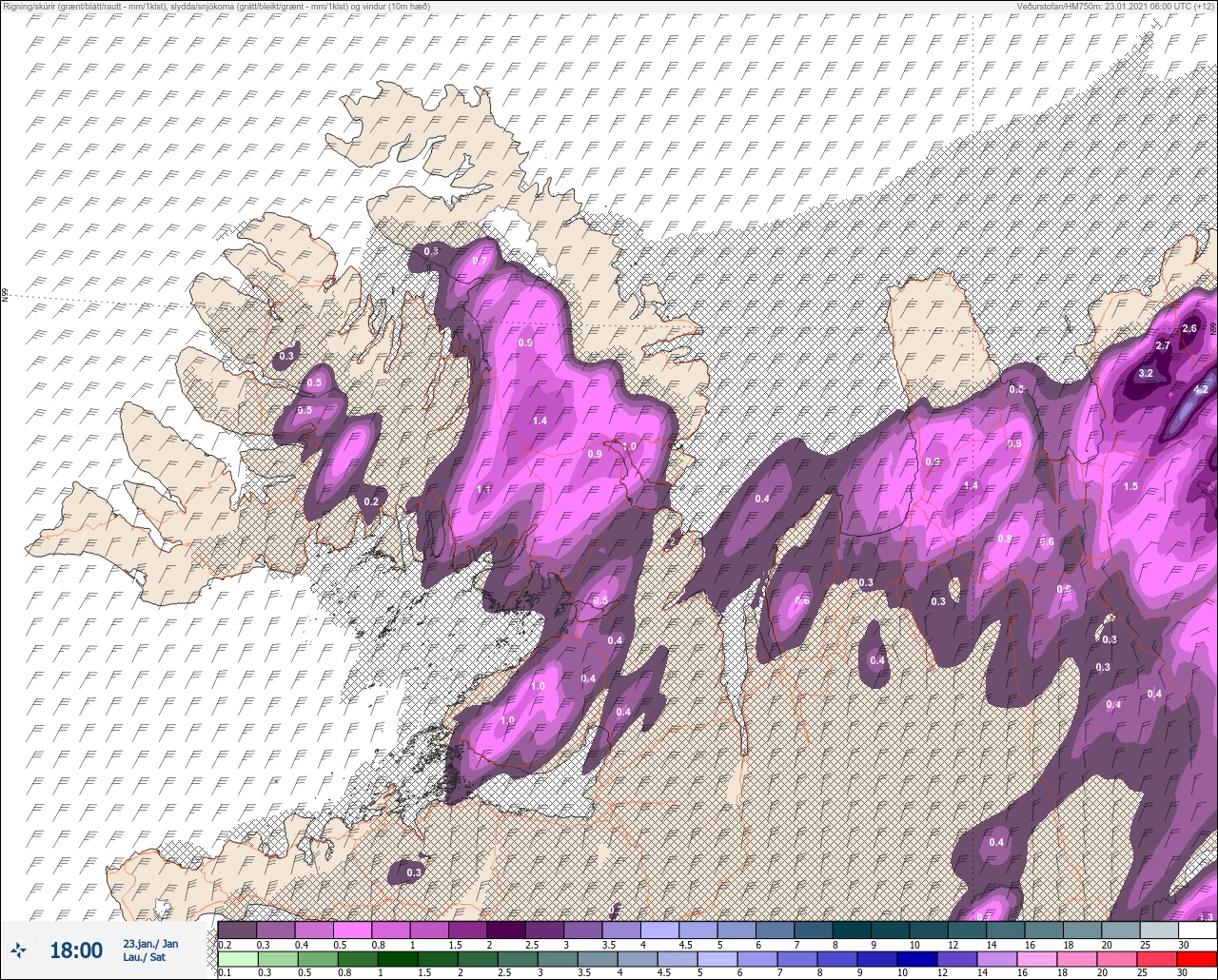This screenshot has width=1218, height=980.
Task: Click the 2.7 precipitation value on the map
Action: (x=1163, y=346)
